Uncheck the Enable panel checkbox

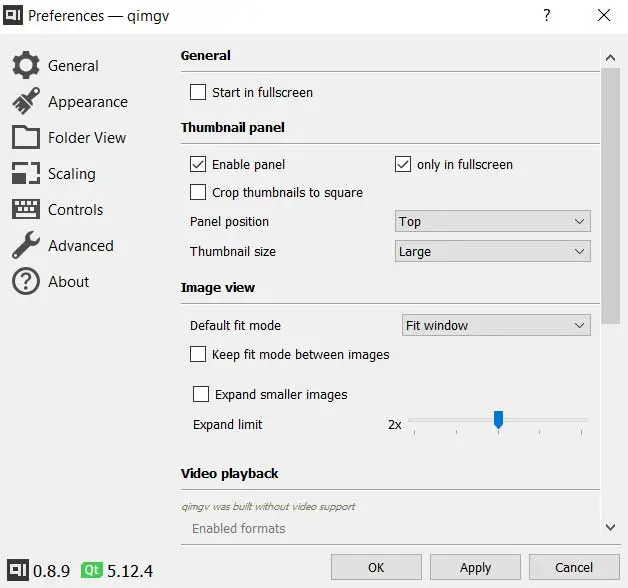coord(198,164)
